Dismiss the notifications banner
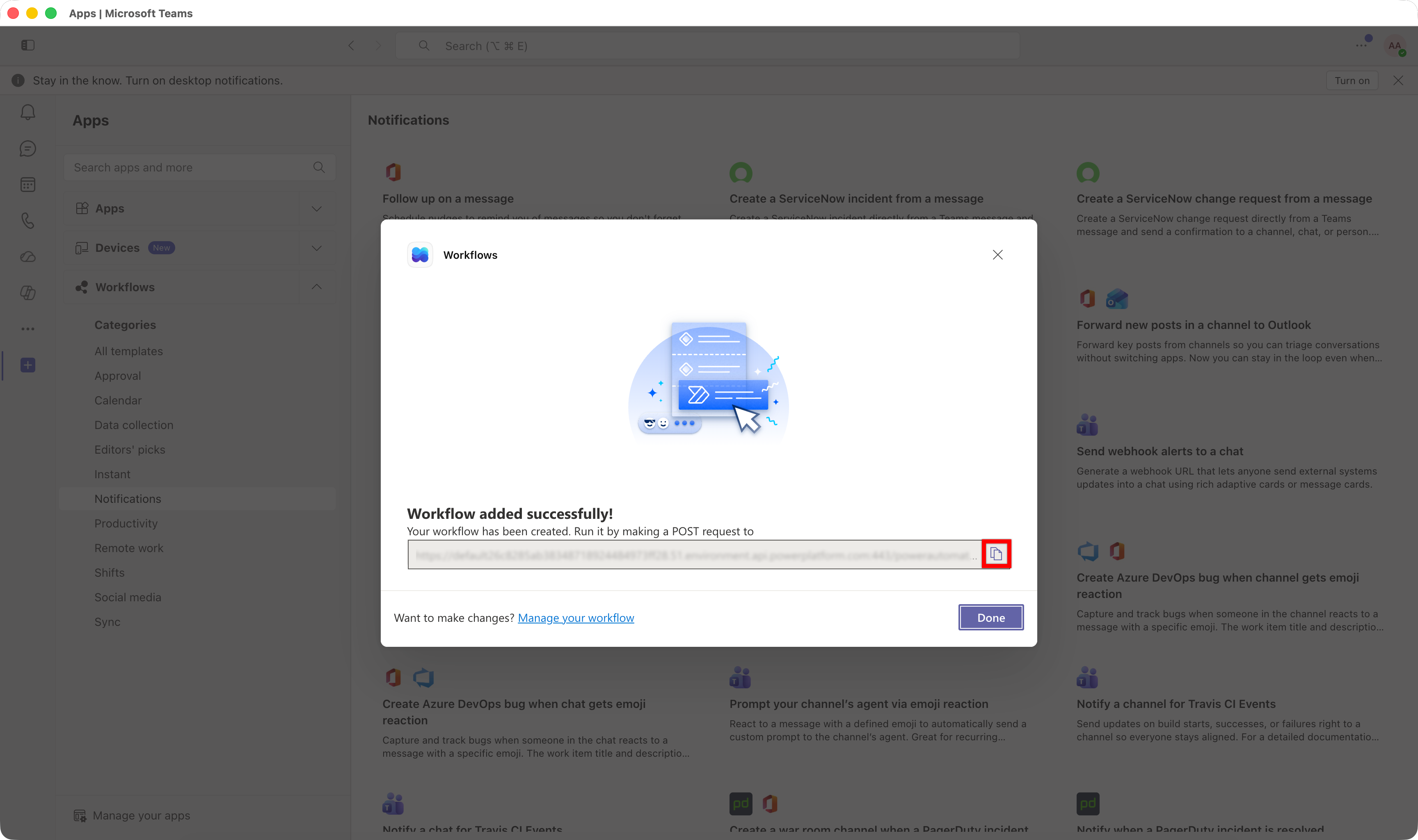1418x840 pixels. [x=1398, y=80]
